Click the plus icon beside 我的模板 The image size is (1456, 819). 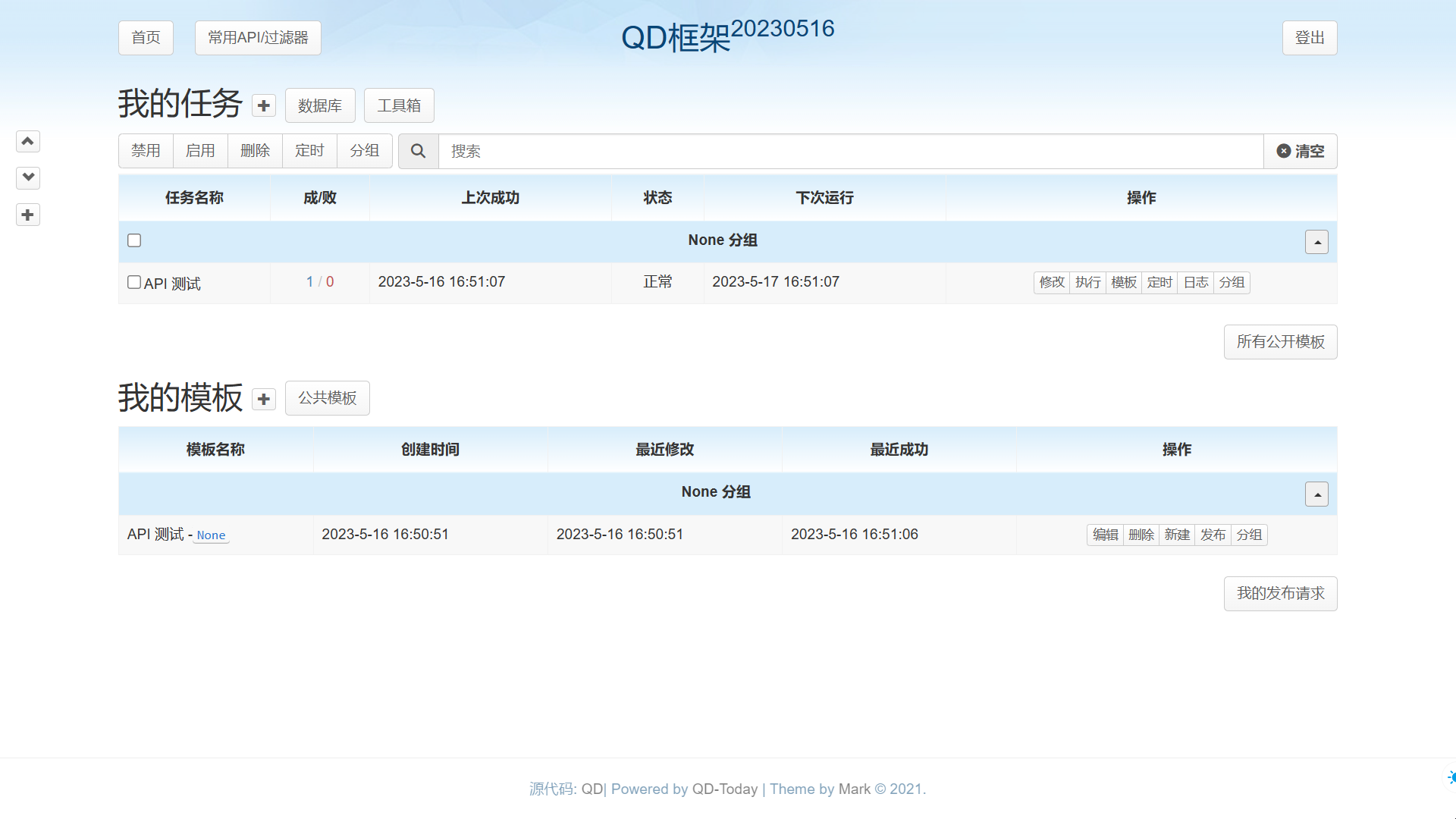pos(264,399)
